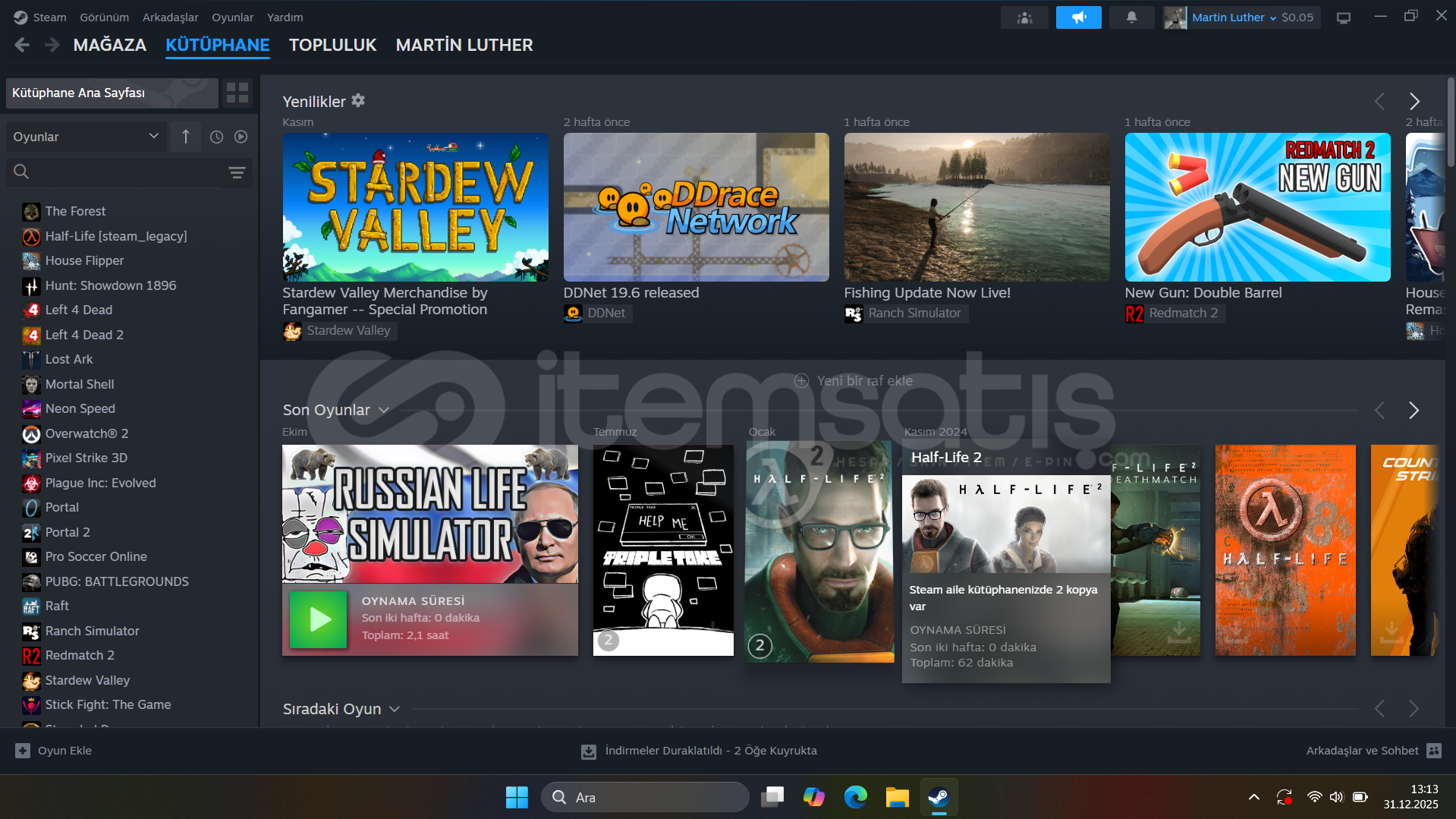The image size is (1456, 819).
Task: Toggle sort by recent activity clock
Action: [216, 137]
